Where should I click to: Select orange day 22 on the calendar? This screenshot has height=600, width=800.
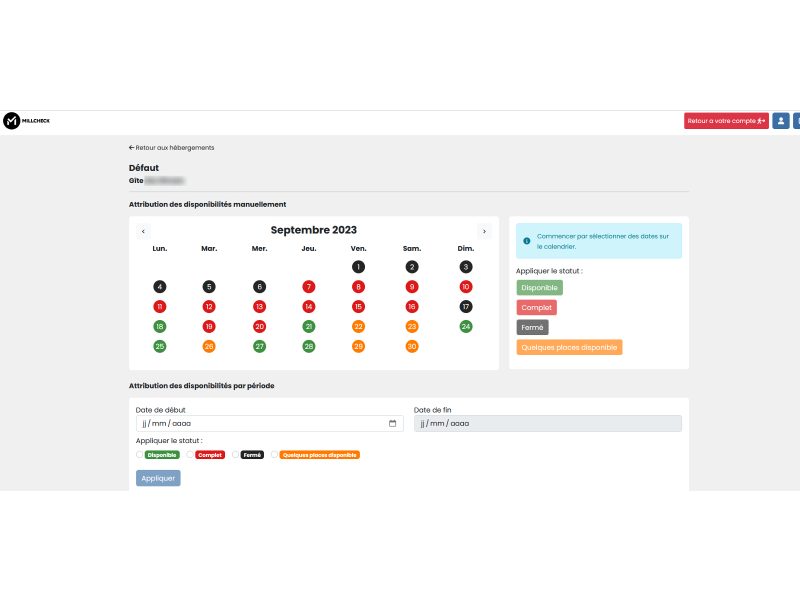click(358, 327)
